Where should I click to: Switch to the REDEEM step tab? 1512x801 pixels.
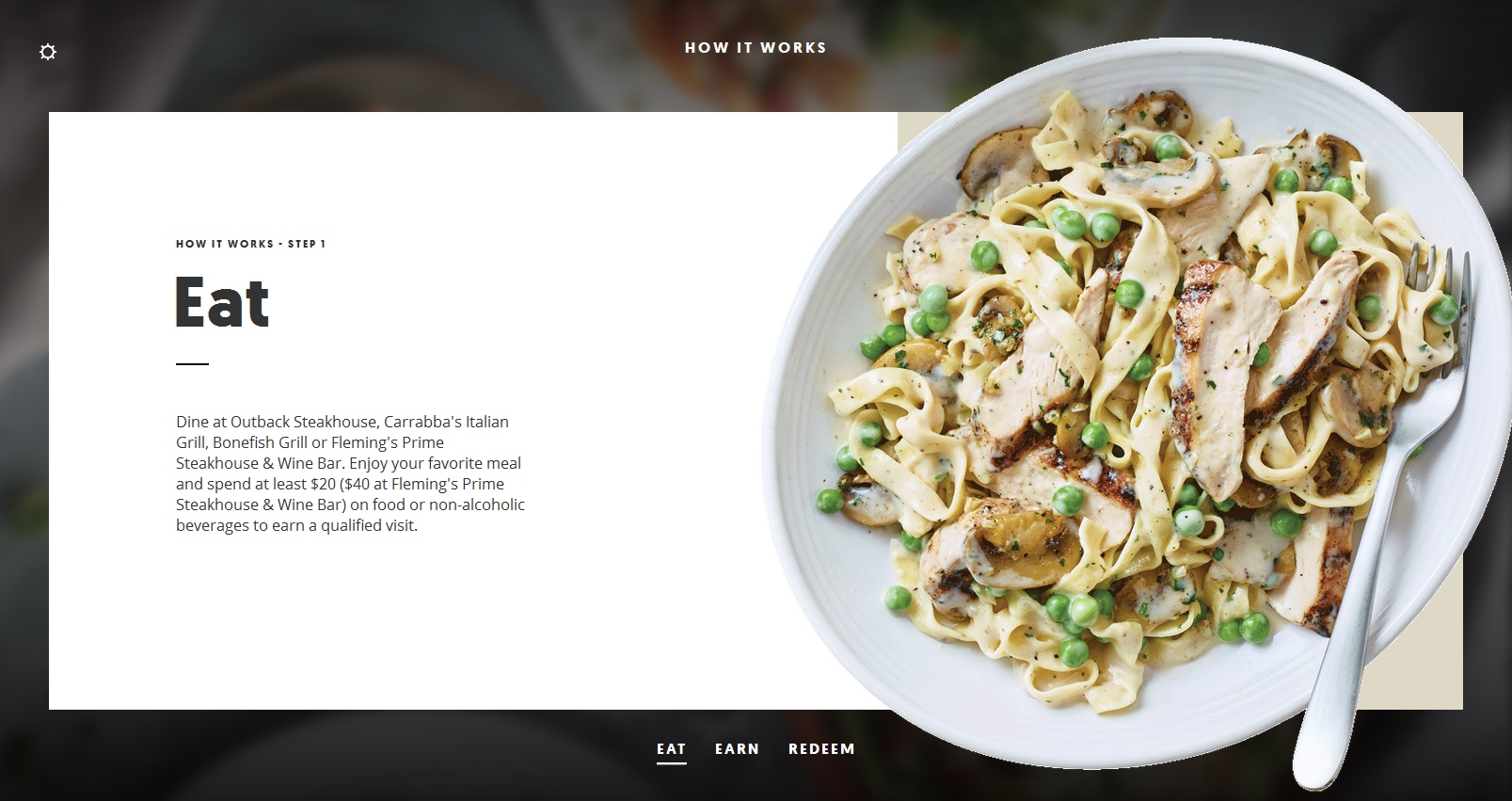[821, 749]
